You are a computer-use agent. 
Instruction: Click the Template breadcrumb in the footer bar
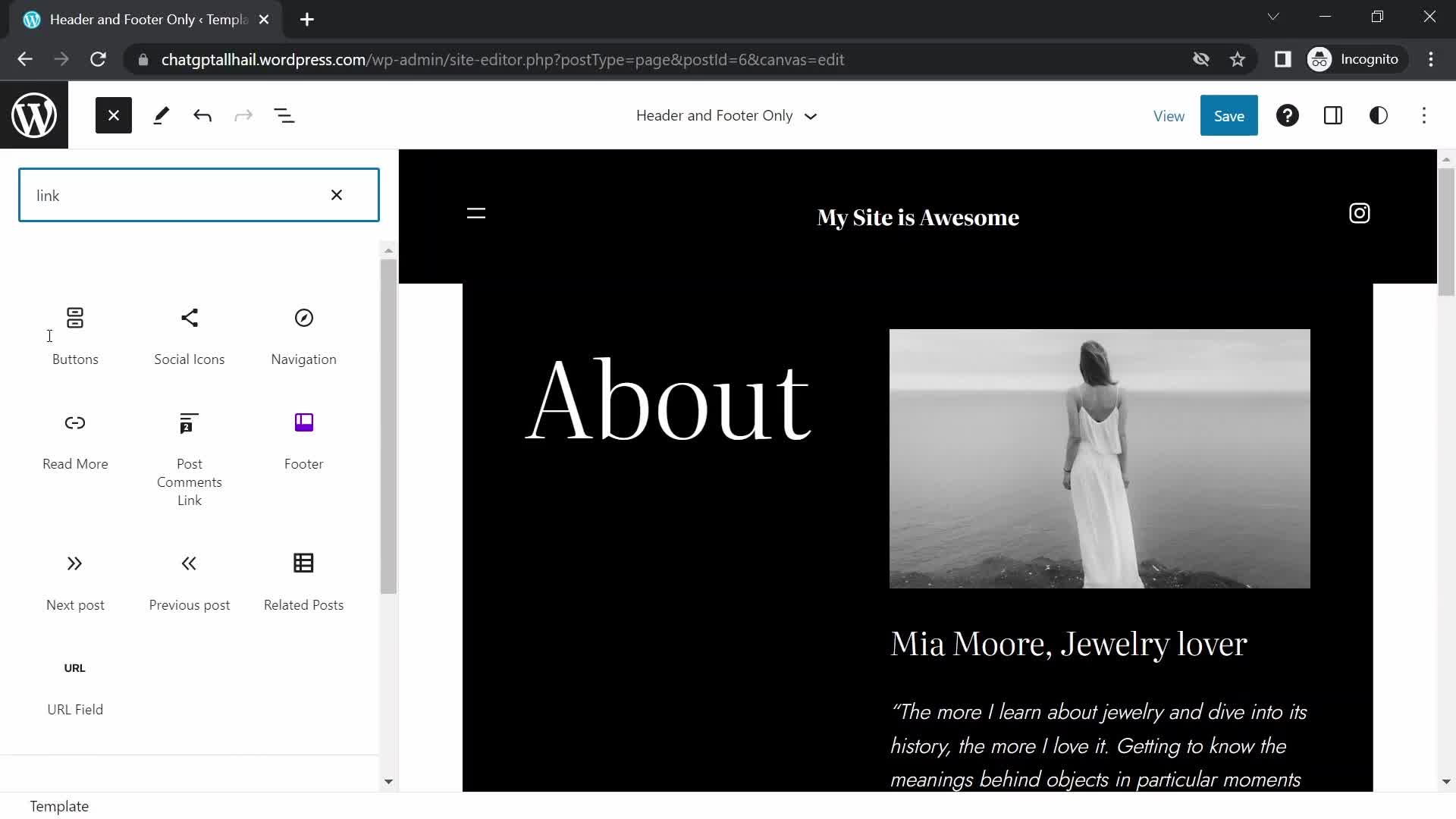tap(59, 806)
